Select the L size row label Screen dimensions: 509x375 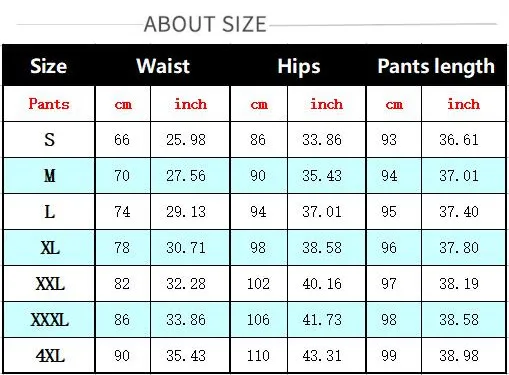pyautogui.click(x=49, y=212)
